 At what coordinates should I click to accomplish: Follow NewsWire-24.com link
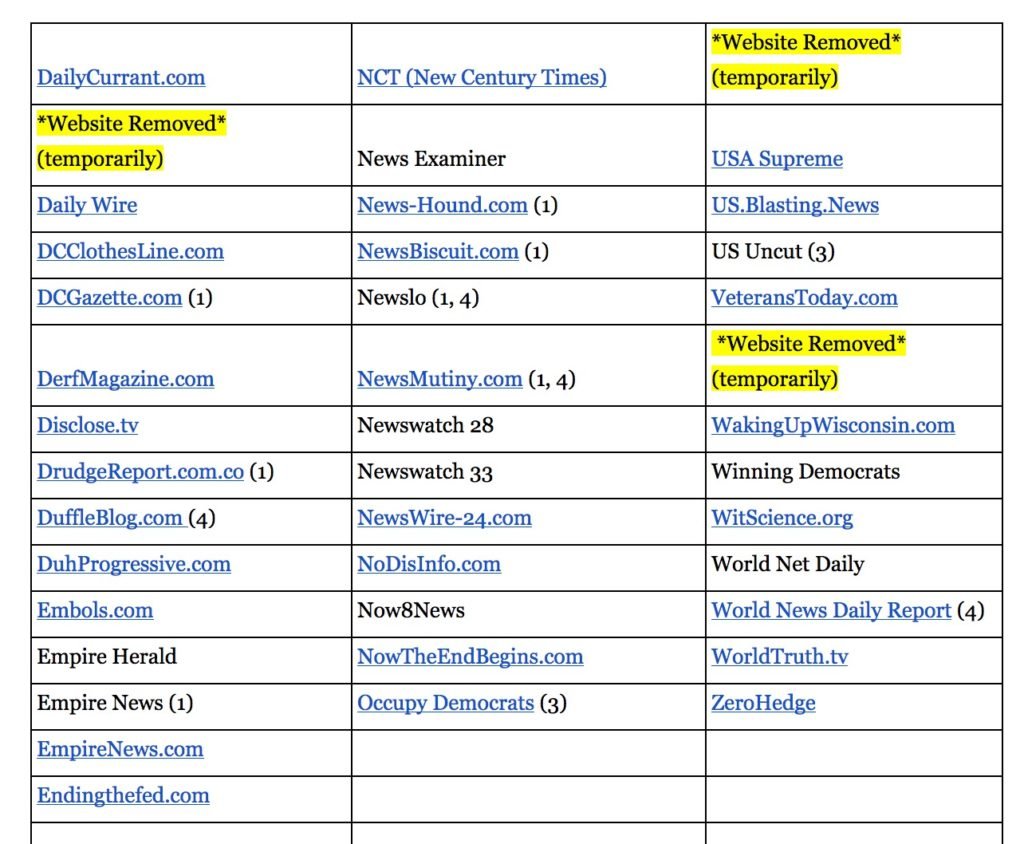tap(444, 518)
